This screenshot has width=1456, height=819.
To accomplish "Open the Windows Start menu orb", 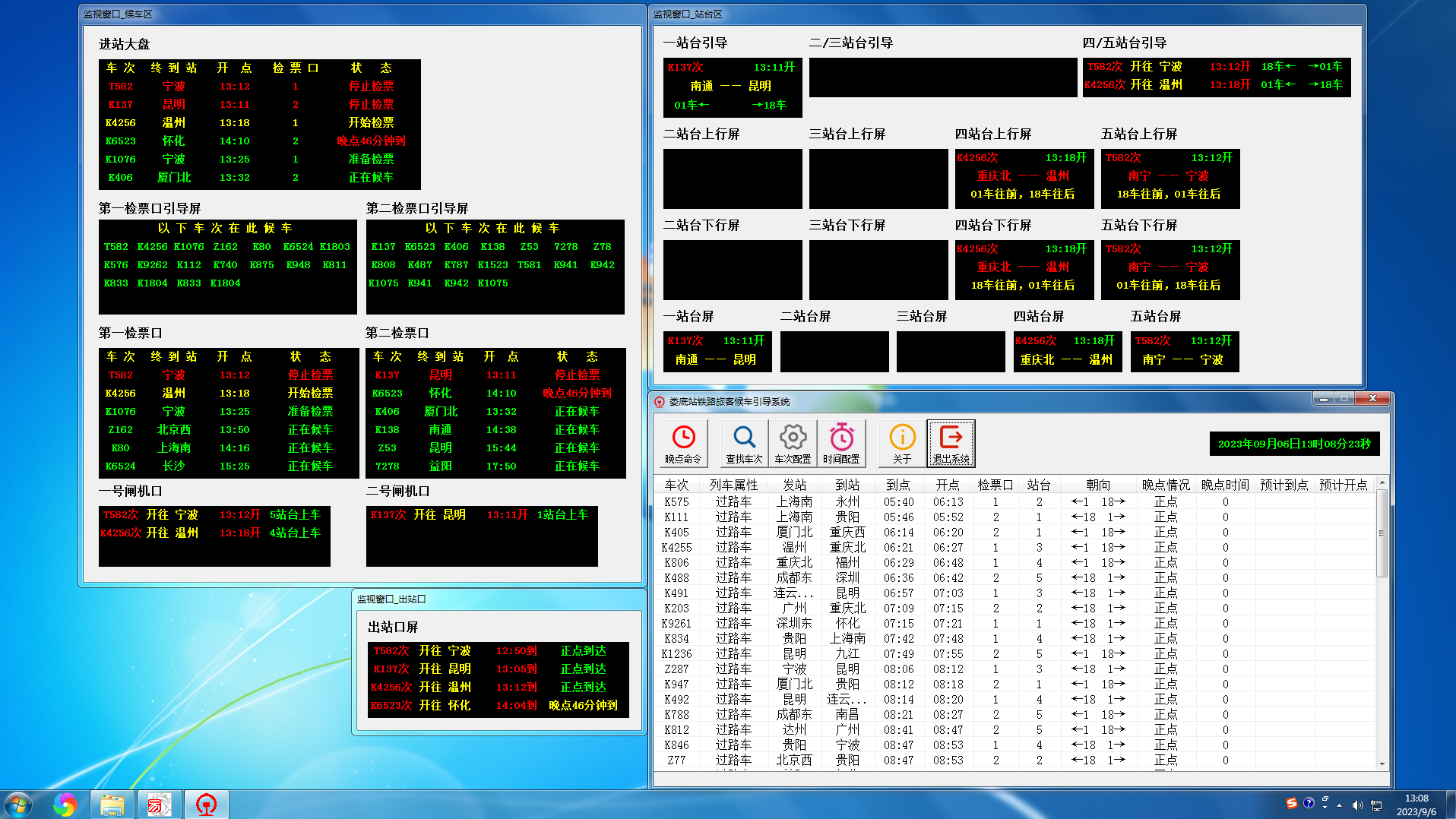I will 18,804.
